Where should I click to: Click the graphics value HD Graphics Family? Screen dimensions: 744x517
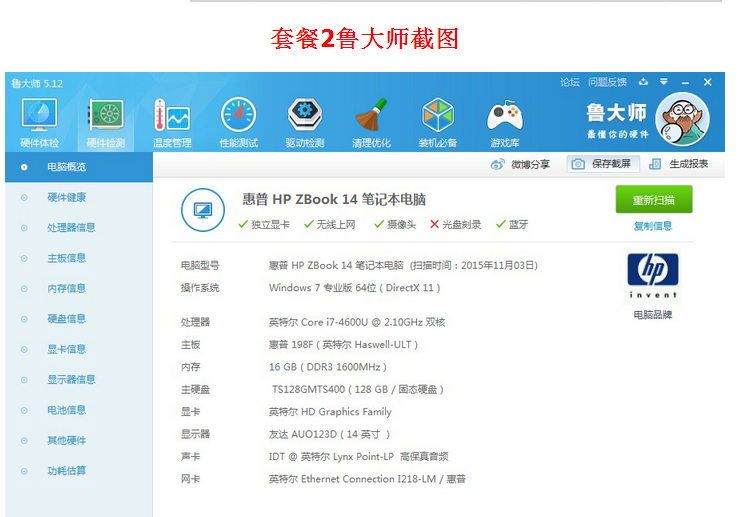(330, 412)
